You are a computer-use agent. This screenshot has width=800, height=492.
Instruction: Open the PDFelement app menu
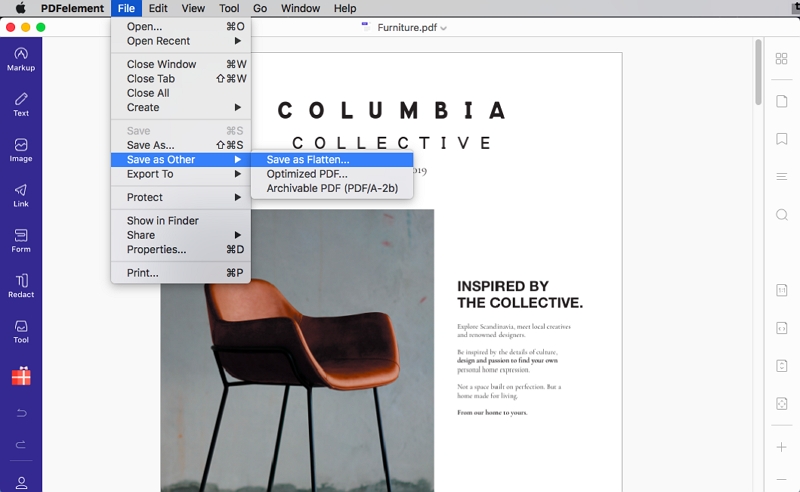coord(72,8)
